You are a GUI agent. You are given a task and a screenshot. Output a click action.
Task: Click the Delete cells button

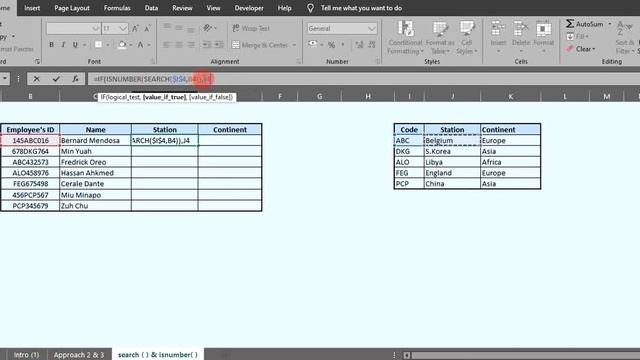coord(520,37)
